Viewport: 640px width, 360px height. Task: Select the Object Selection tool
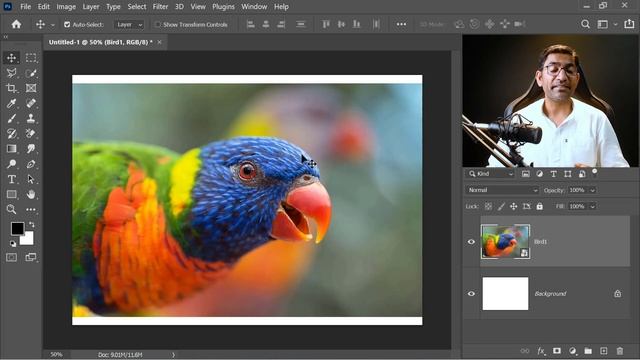pos(31,73)
